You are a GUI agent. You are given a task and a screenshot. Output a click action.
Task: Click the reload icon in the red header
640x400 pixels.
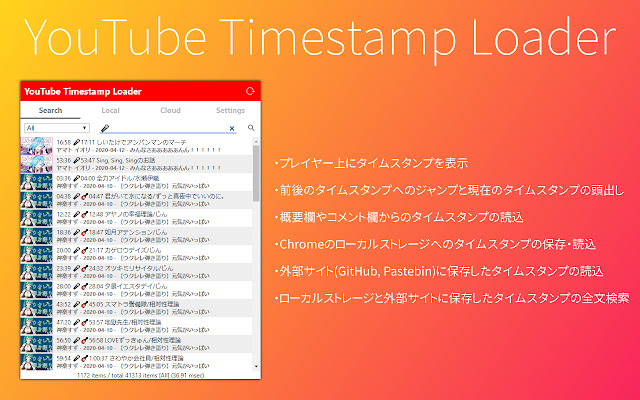[x=250, y=91]
